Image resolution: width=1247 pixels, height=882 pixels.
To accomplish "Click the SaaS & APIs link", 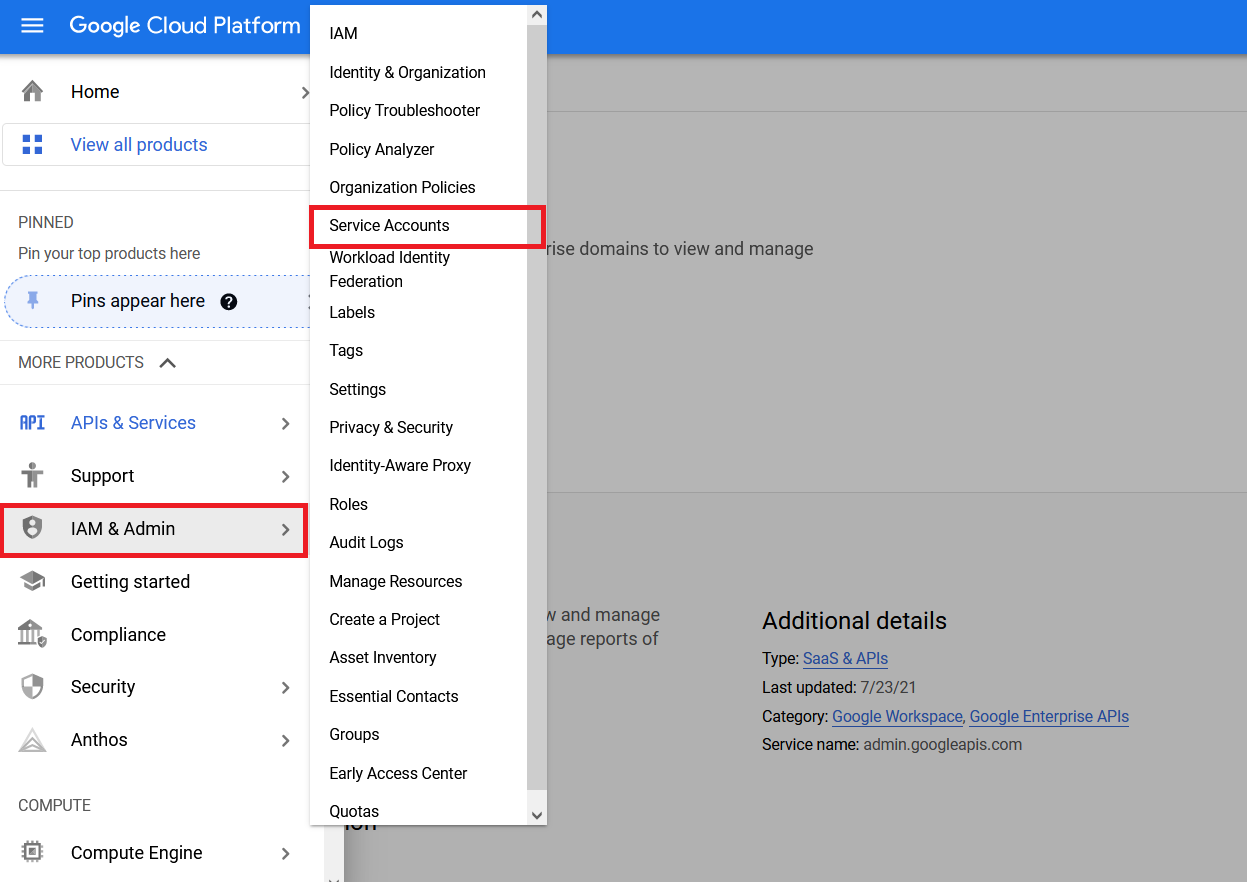I will pyautogui.click(x=845, y=658).
